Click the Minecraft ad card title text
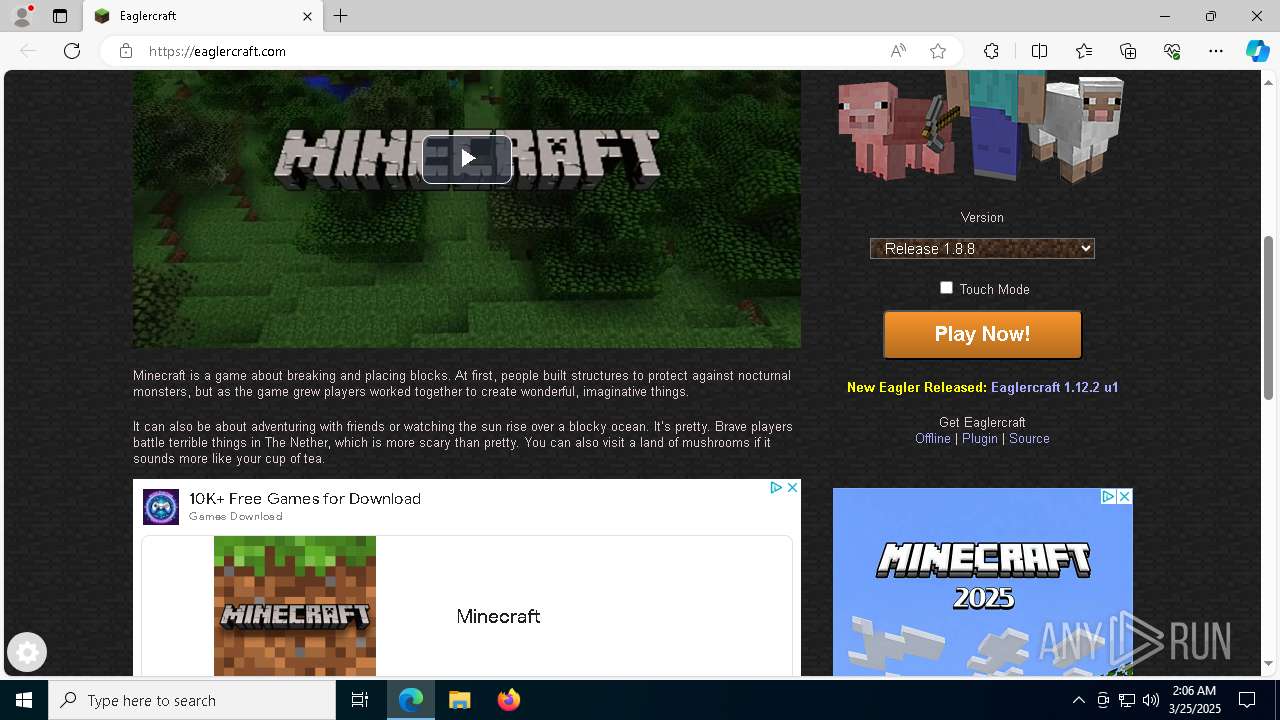1280x720 pixels. 498,616
